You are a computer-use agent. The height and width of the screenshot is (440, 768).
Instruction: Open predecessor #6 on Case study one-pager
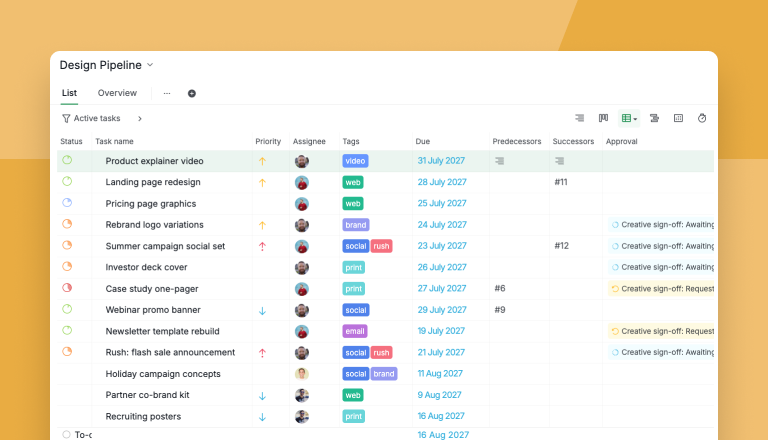[500, 288]
